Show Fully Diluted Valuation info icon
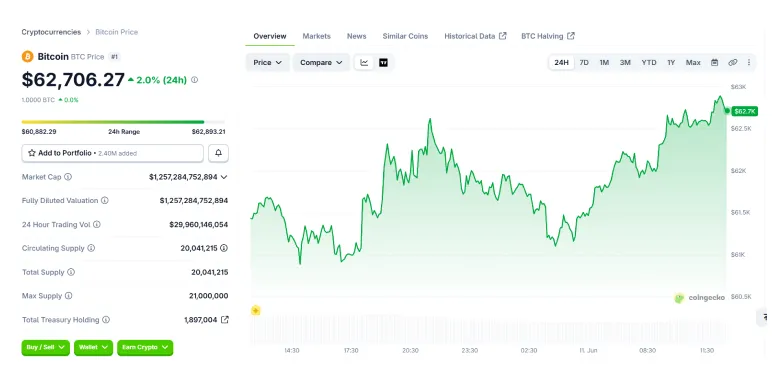 coord(104,200)
